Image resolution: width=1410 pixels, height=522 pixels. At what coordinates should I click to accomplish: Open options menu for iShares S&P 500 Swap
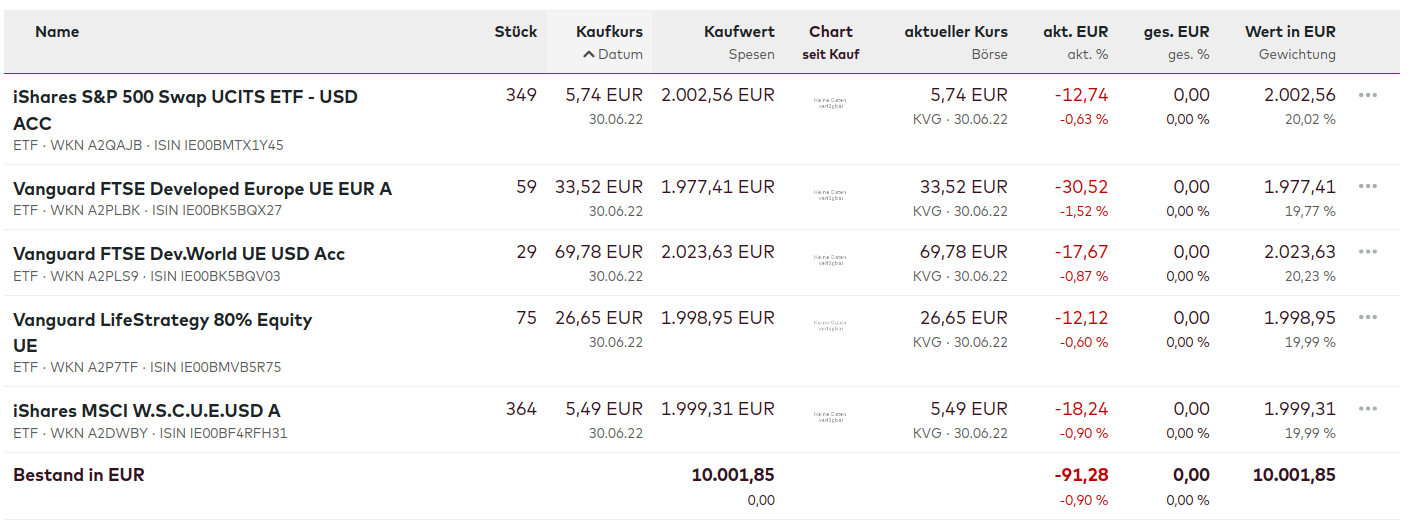click(1368, 95)
